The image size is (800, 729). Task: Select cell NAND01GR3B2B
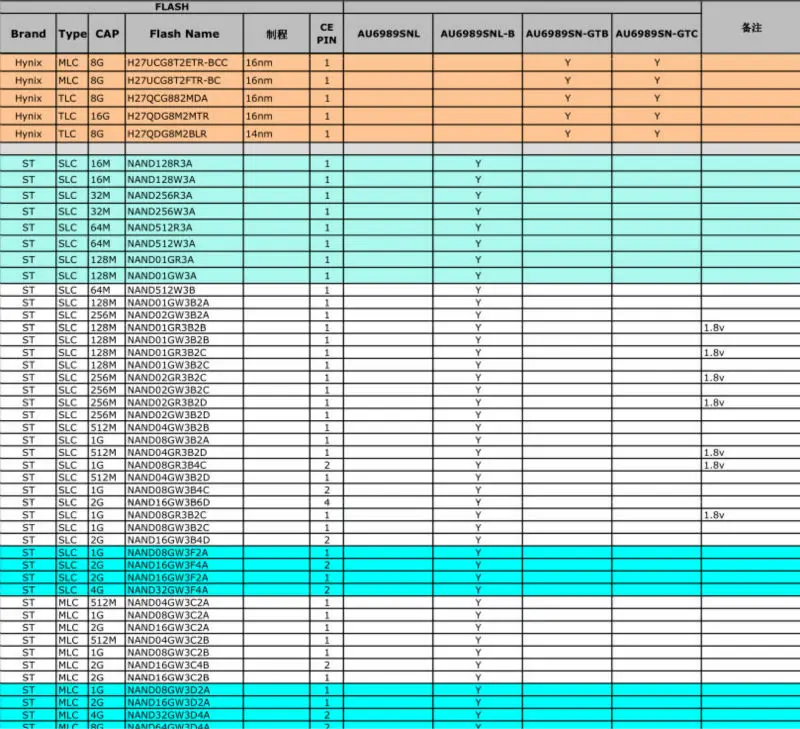[184, 328]
